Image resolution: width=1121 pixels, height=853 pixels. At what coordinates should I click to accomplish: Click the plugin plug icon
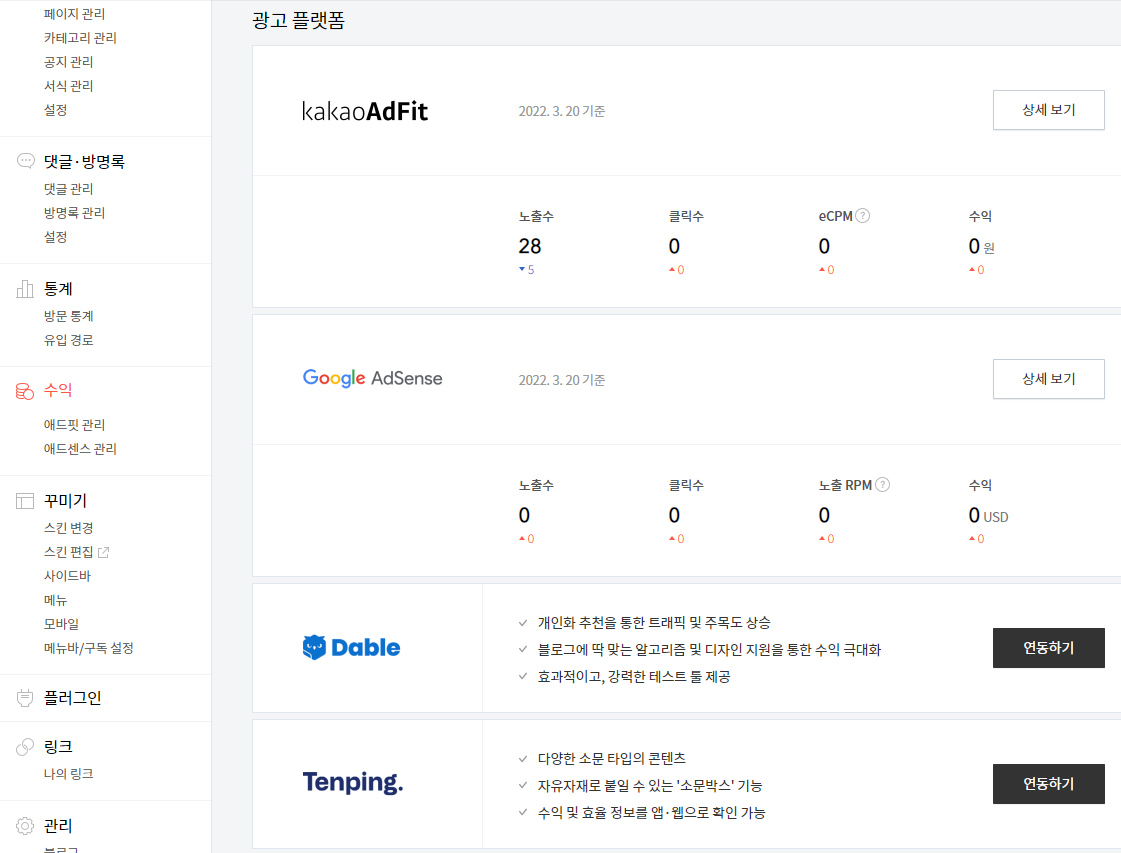click(25, 698)
